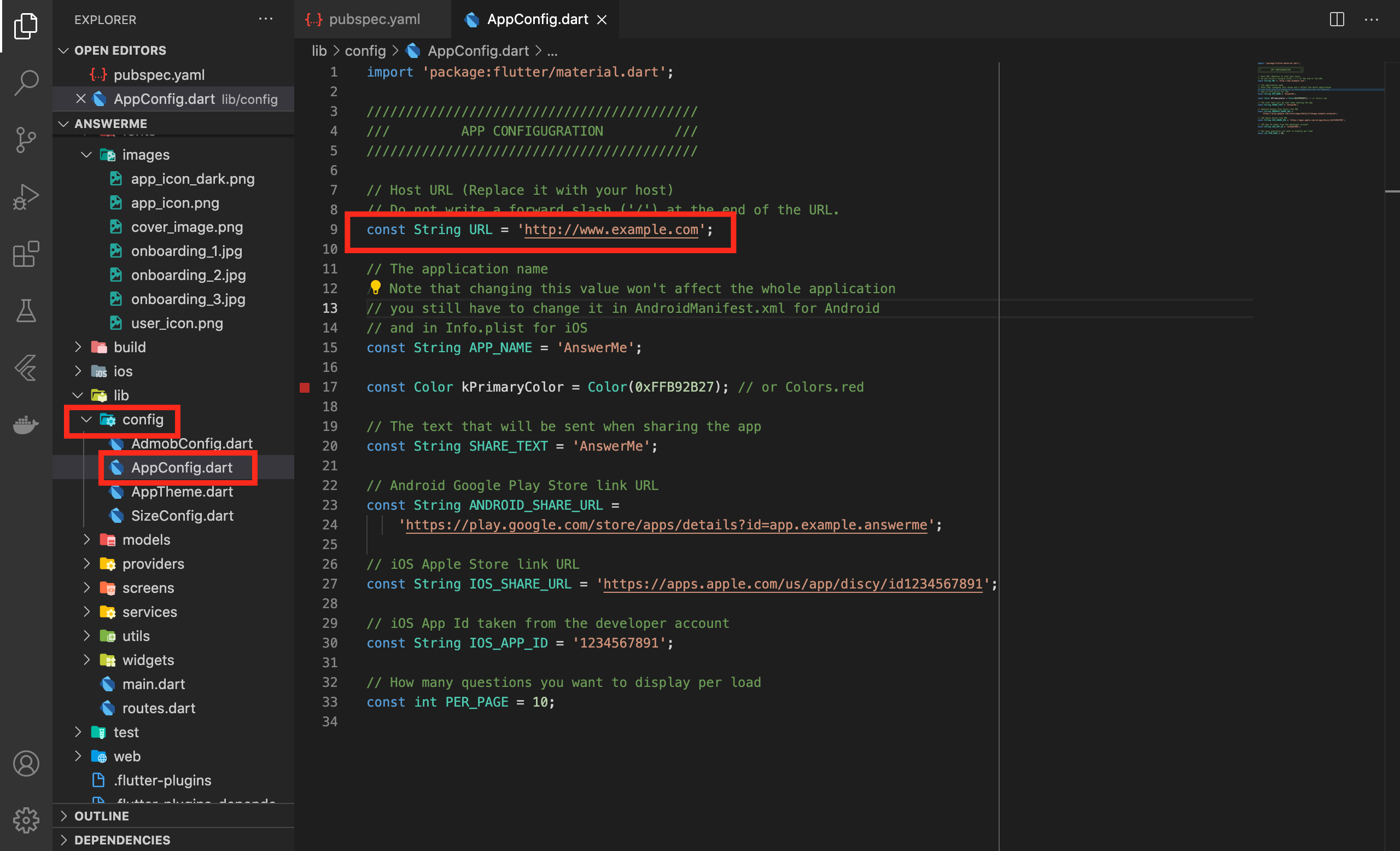Open onboarding_2.jpg file
Image resolution: width=1400 pixels, height=851 pixels.
tap(173, 275)
